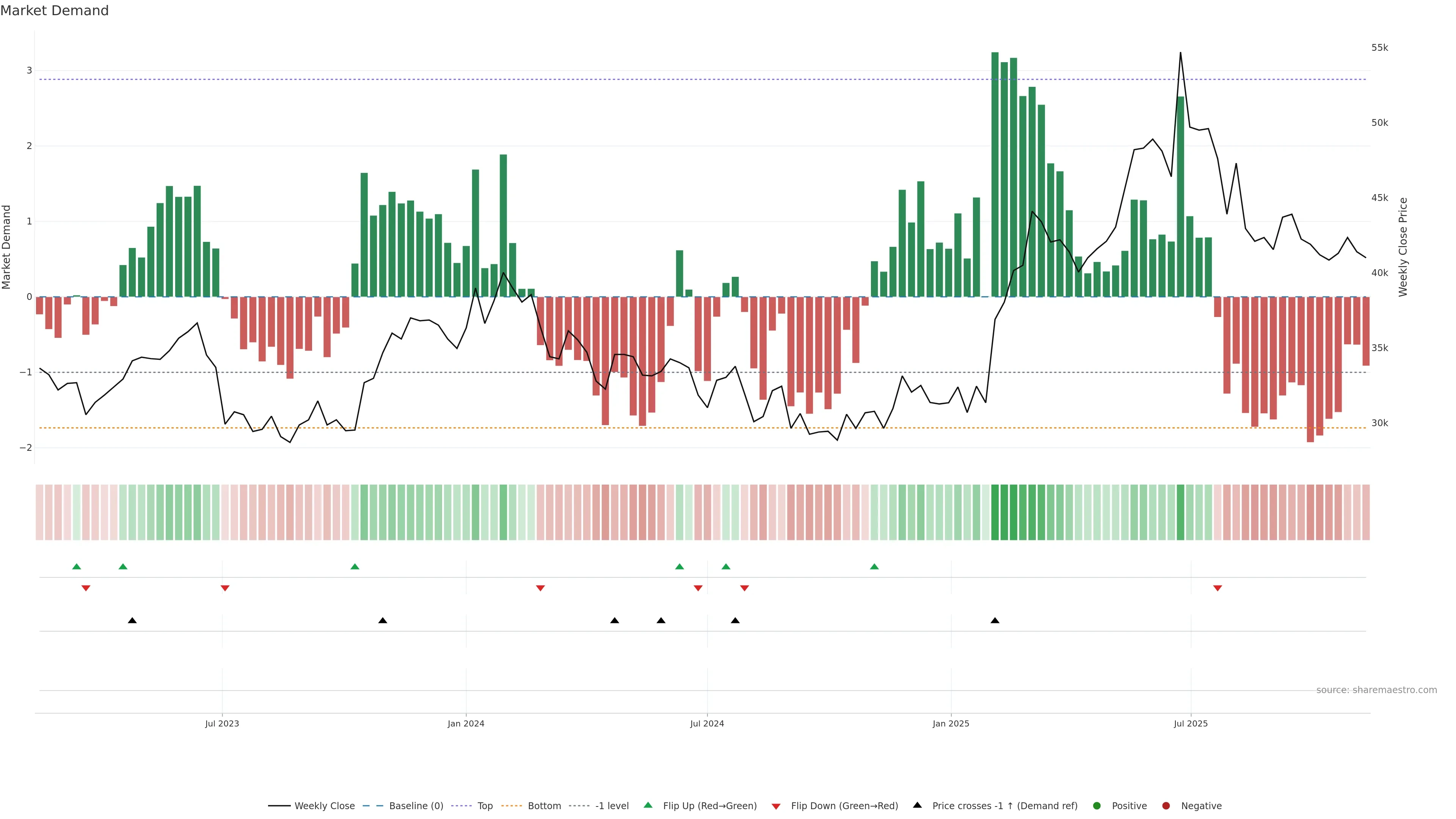
Task: Click the Jan 2025 axis label
Action: click(951, 723)
